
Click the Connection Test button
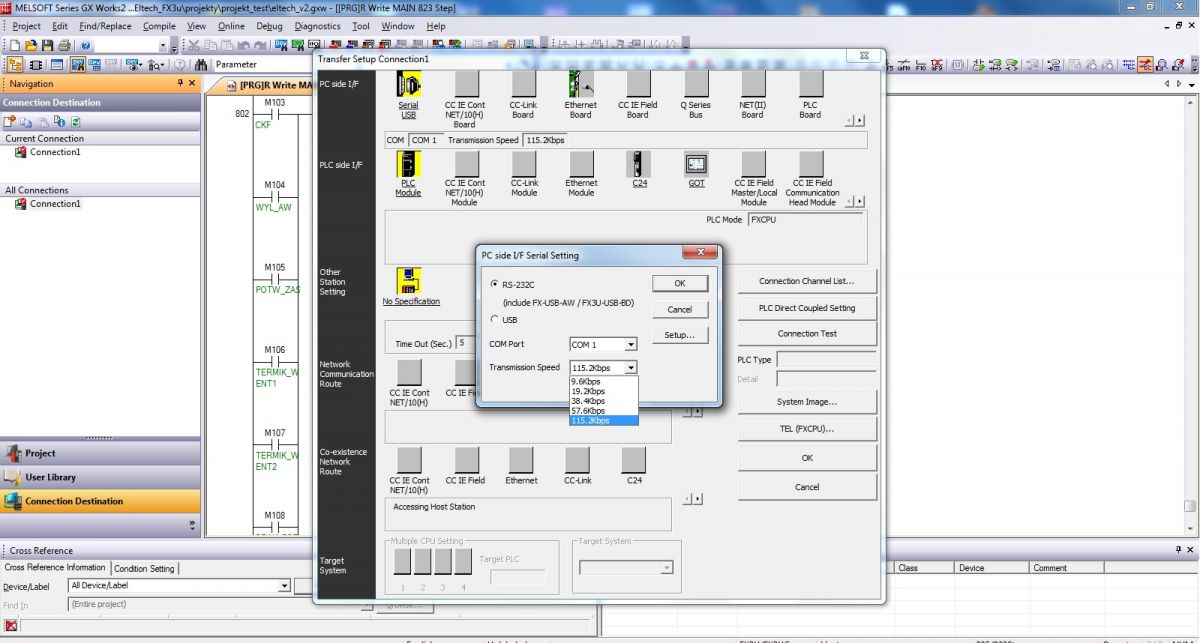(807, 334)
